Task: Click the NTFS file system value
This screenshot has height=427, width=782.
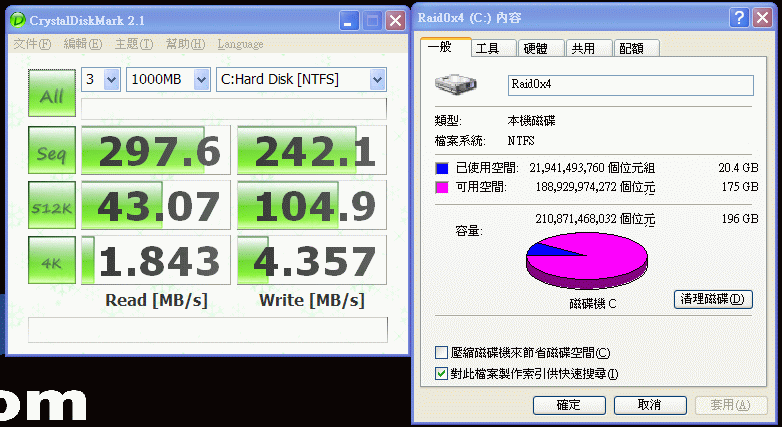Action: 521,141
